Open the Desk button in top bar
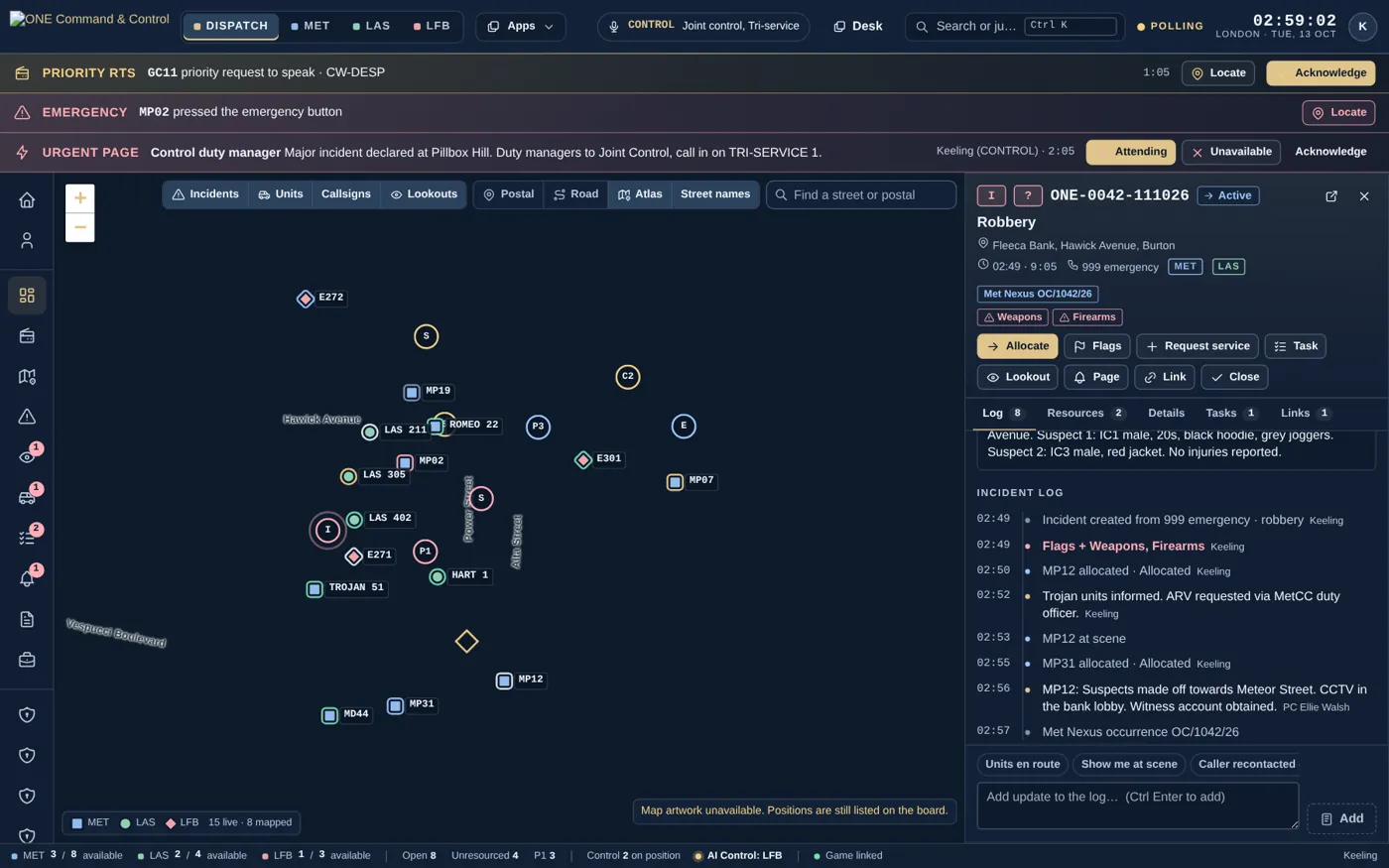 click(x=858, y=27)
